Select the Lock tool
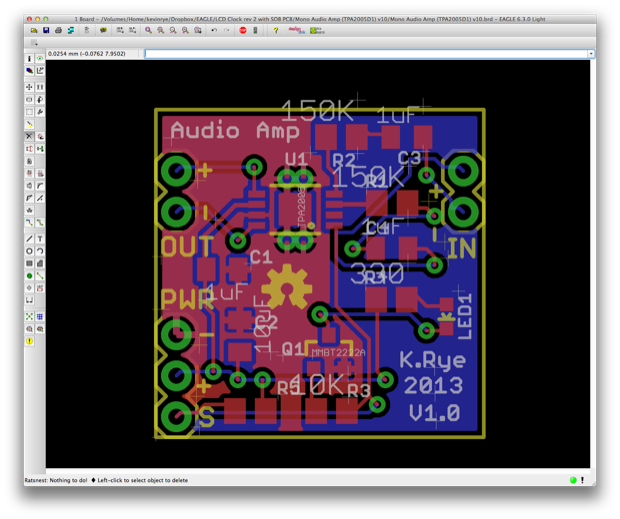 point(29,161)
